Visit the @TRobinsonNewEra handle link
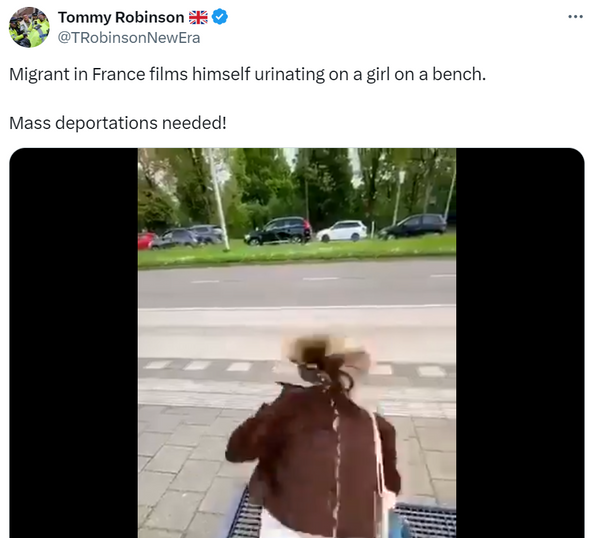The width and height of the screenshot is (600, 538). [x=129, y=38]
